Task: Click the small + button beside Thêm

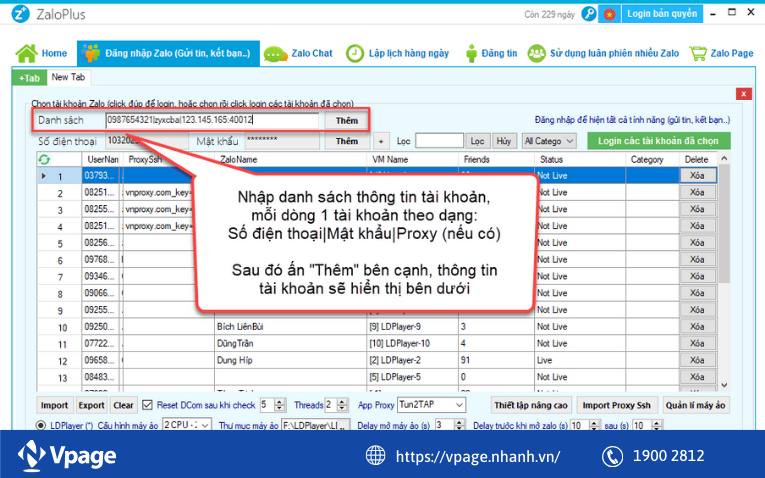Action: (381, 141)
